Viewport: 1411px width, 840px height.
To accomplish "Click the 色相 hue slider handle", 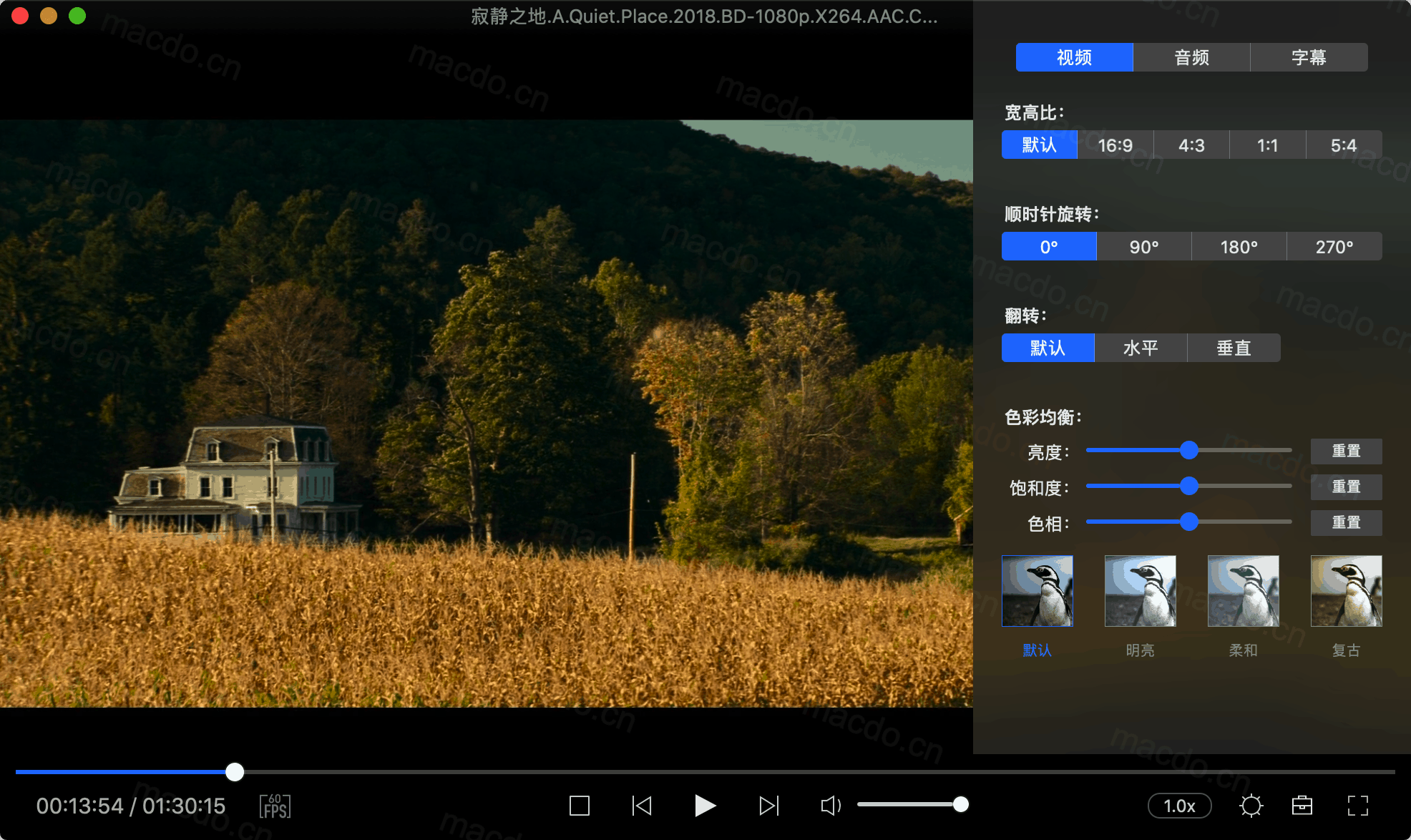I will pos(1189,522).
